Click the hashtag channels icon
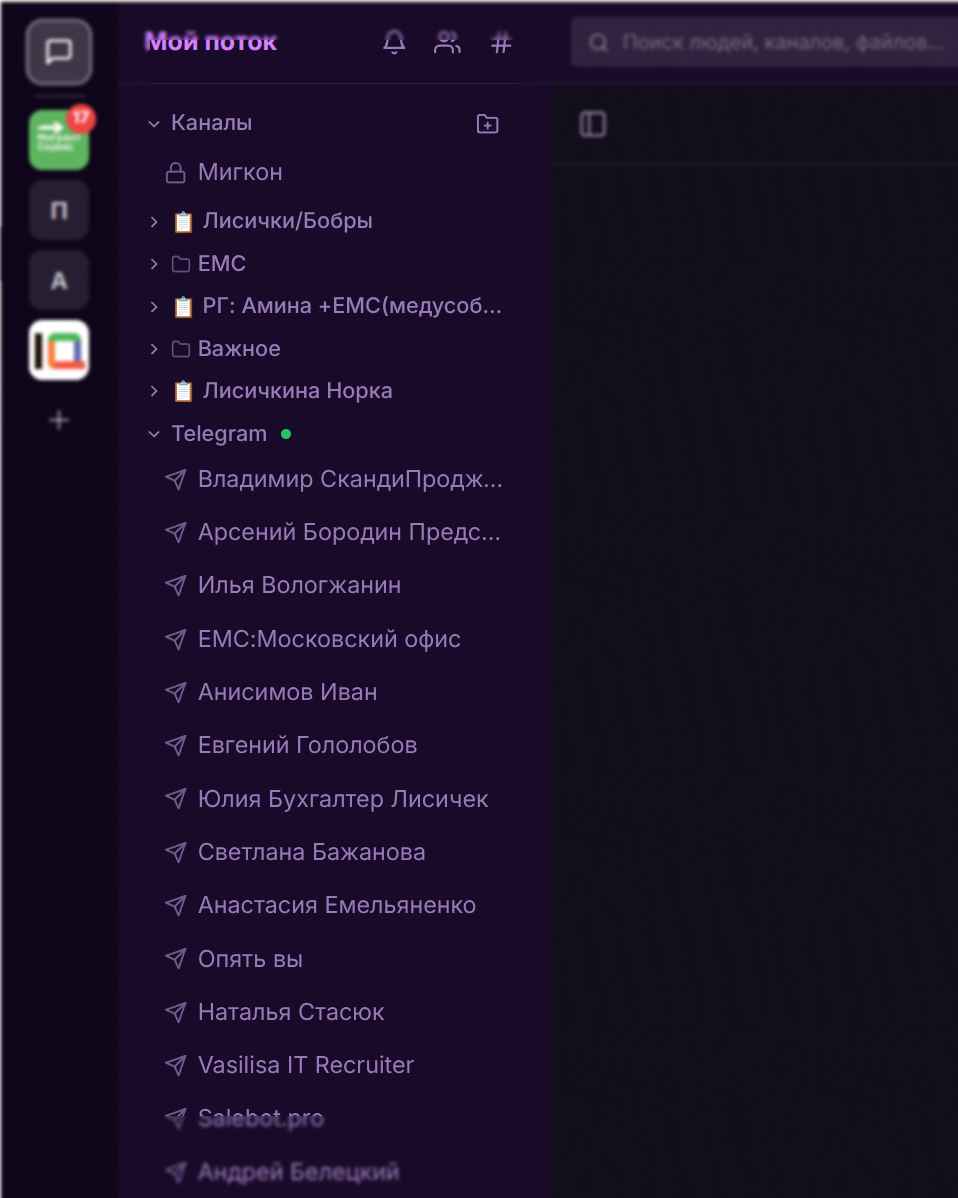The height and width of the screenshot is (1198, 958). (501, 42)
